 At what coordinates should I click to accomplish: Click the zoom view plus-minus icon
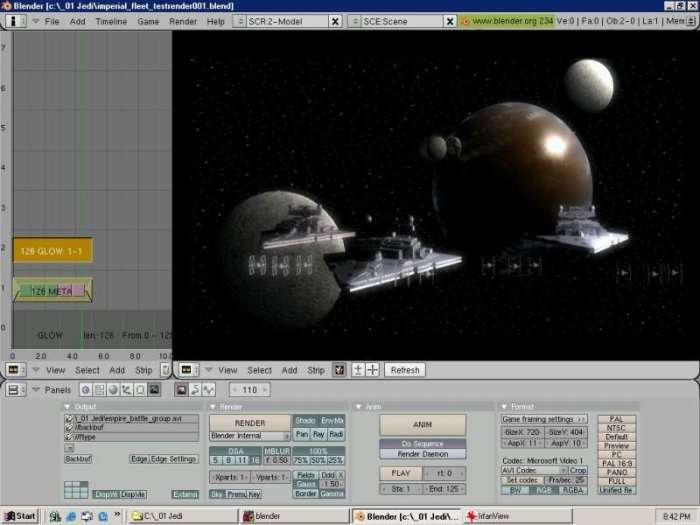(358, 370)
